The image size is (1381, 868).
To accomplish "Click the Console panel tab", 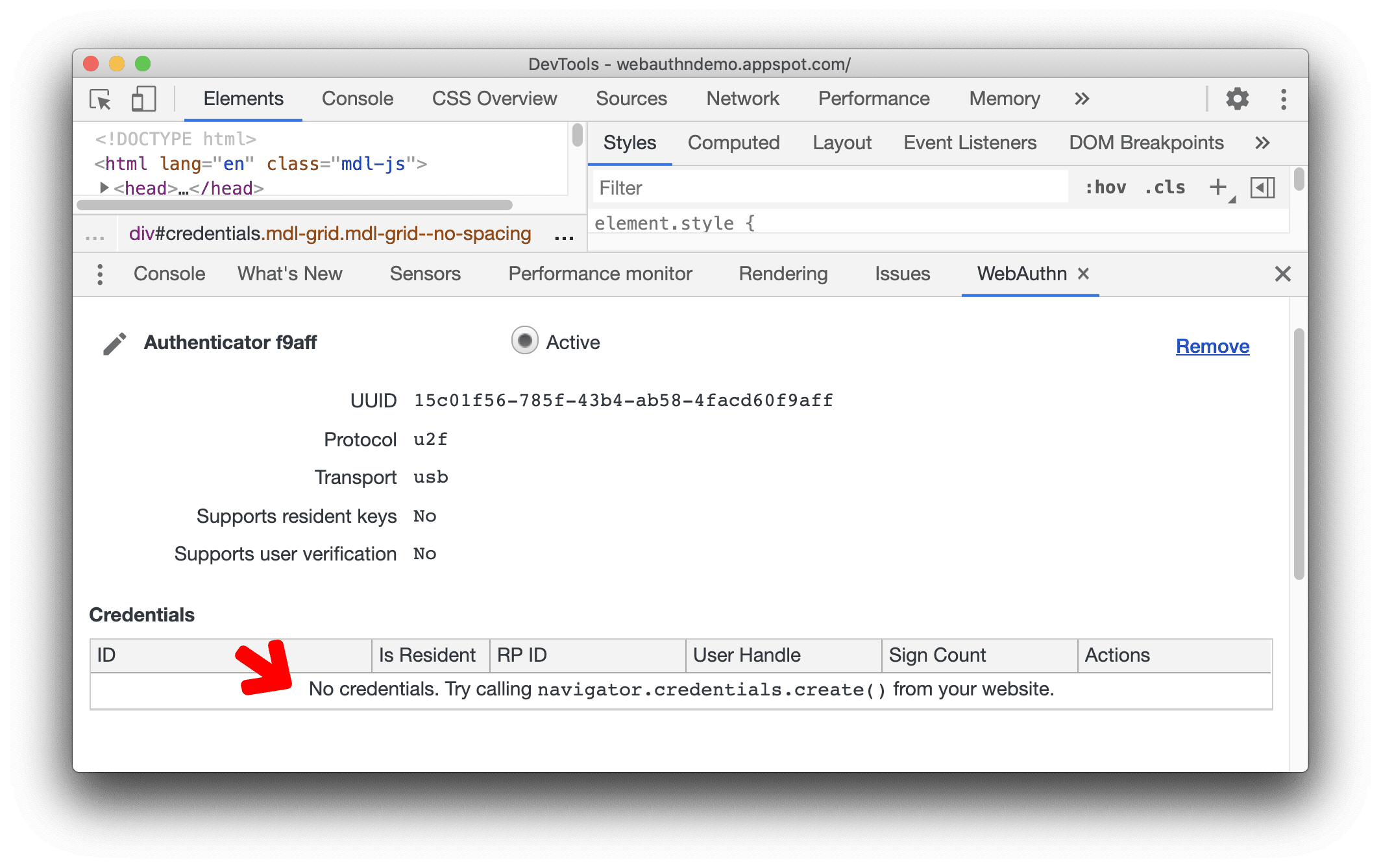I will (x=355, y=99).
